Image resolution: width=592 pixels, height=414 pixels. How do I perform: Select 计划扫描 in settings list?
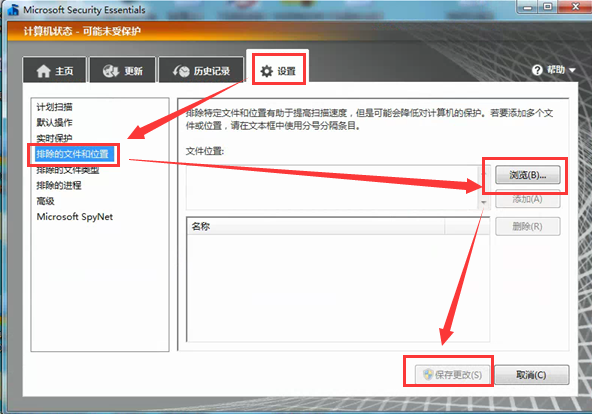pyautogui.click(x=54, y=107)
